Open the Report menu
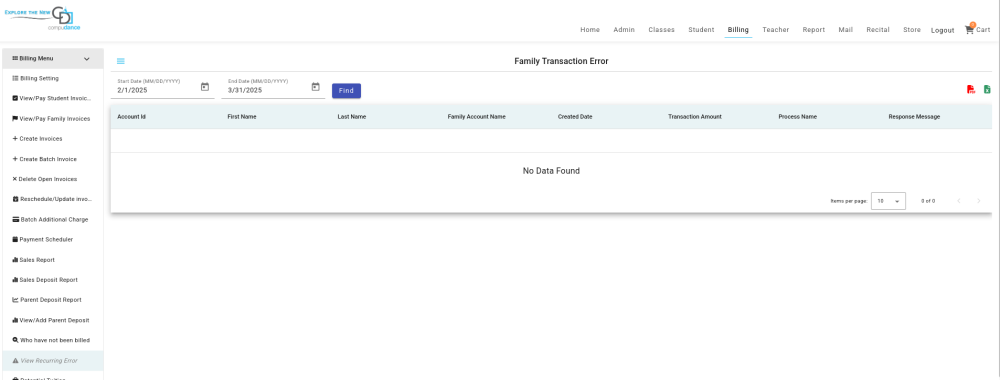The image size is (1000, 380). tap(814, 30)
